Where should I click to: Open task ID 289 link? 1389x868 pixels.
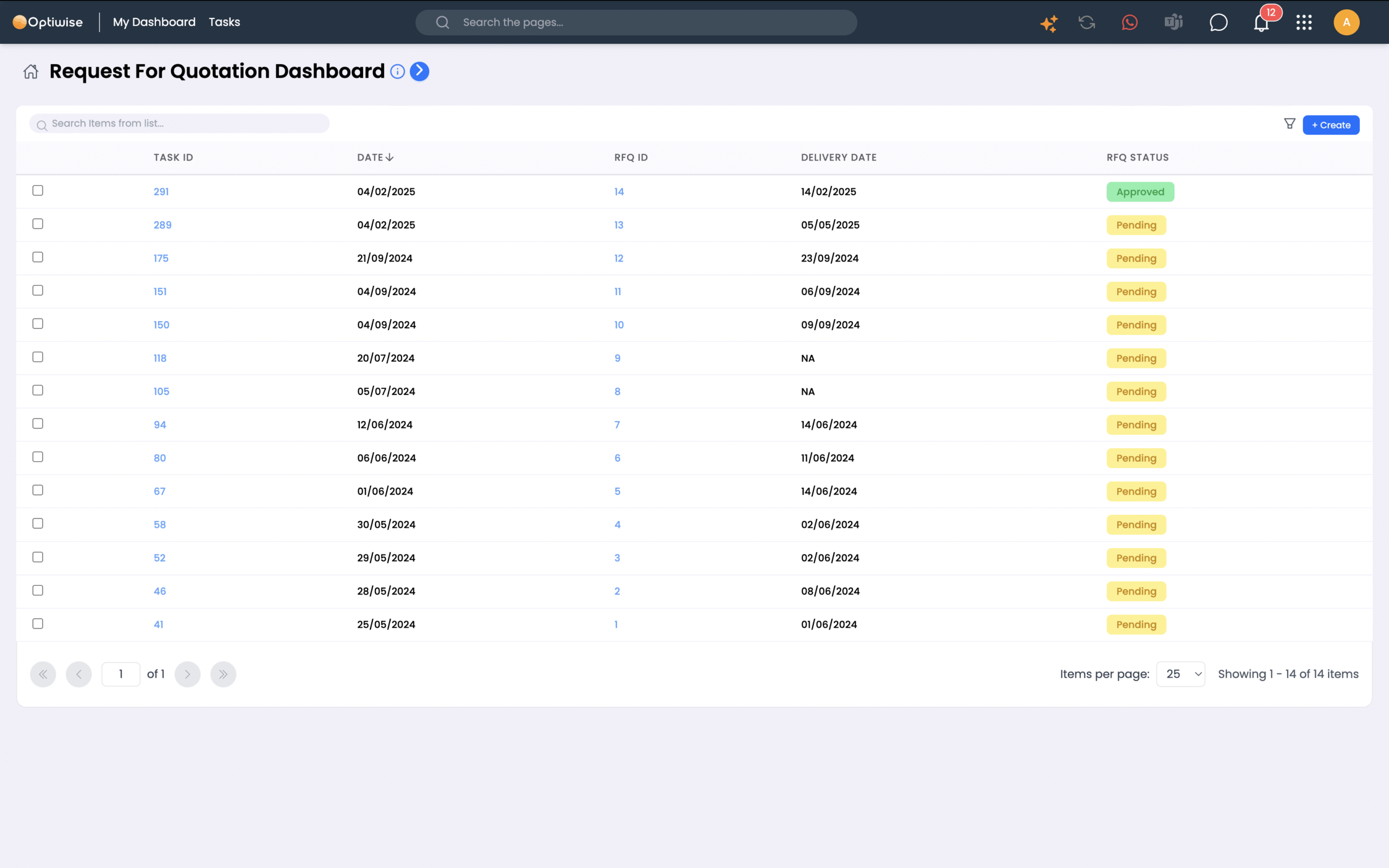tap(162, 225)
